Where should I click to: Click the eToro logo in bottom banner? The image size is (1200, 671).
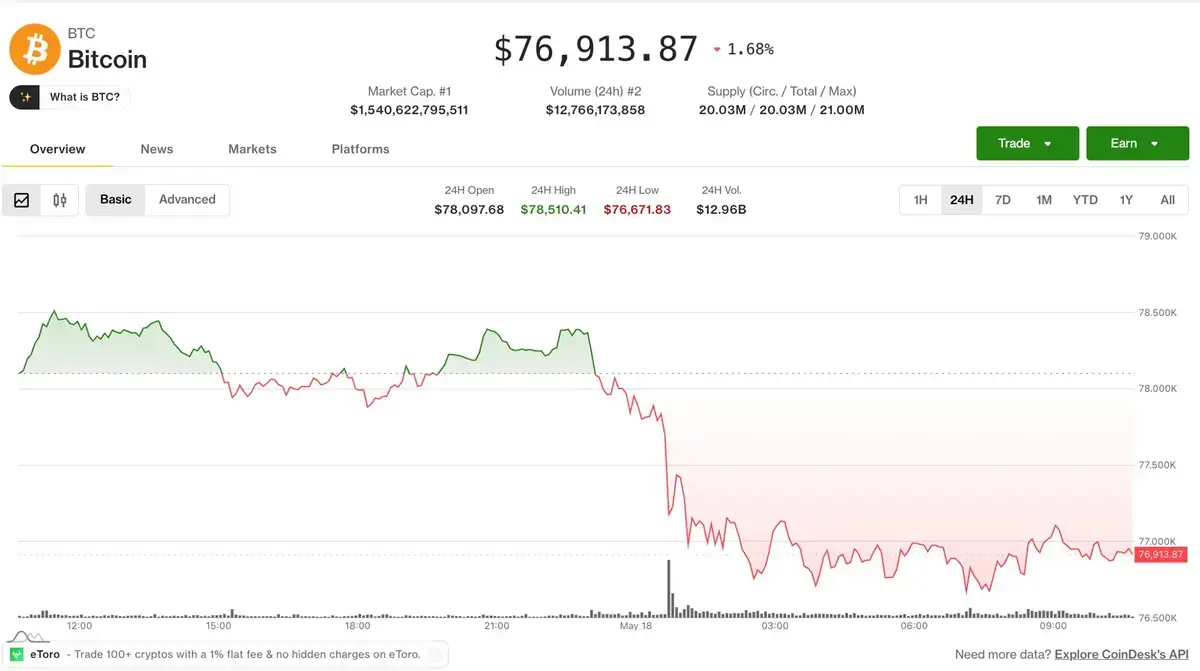click(17, 654)
